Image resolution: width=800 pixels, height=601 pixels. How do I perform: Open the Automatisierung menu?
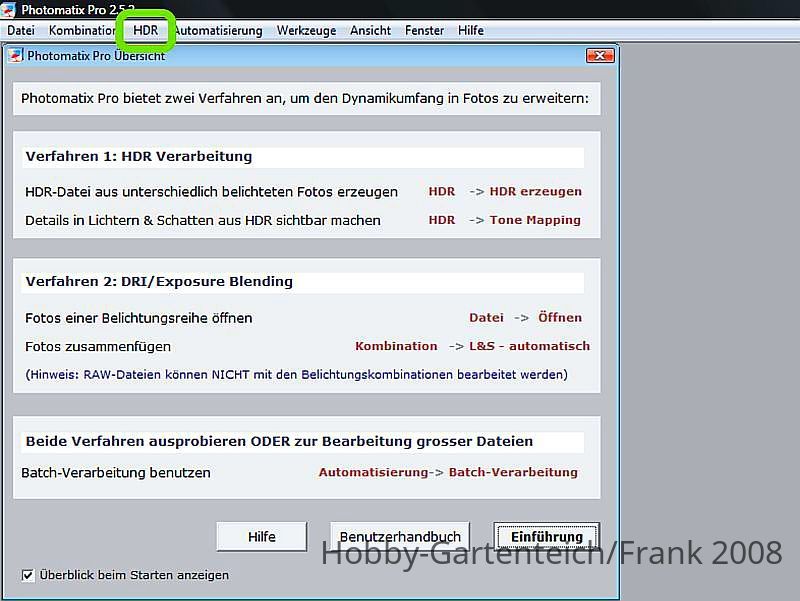click(218, 31)
